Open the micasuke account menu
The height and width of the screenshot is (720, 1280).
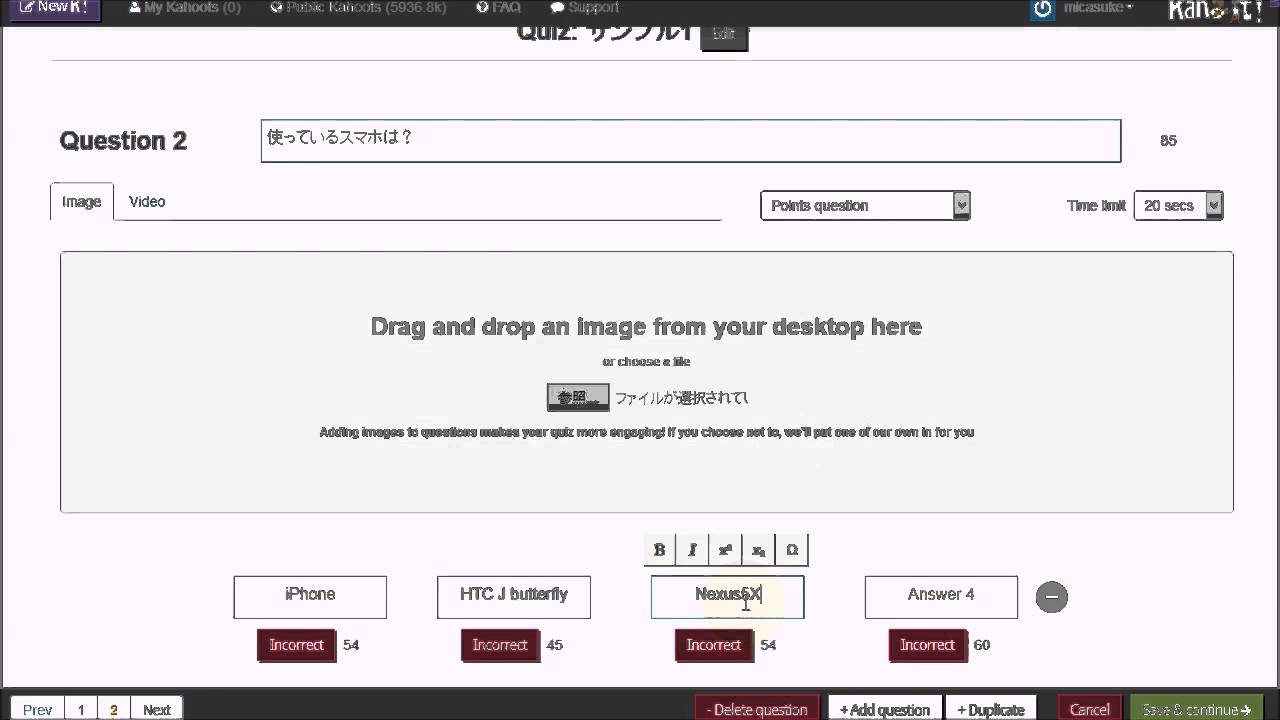[x=1098, y=8]
